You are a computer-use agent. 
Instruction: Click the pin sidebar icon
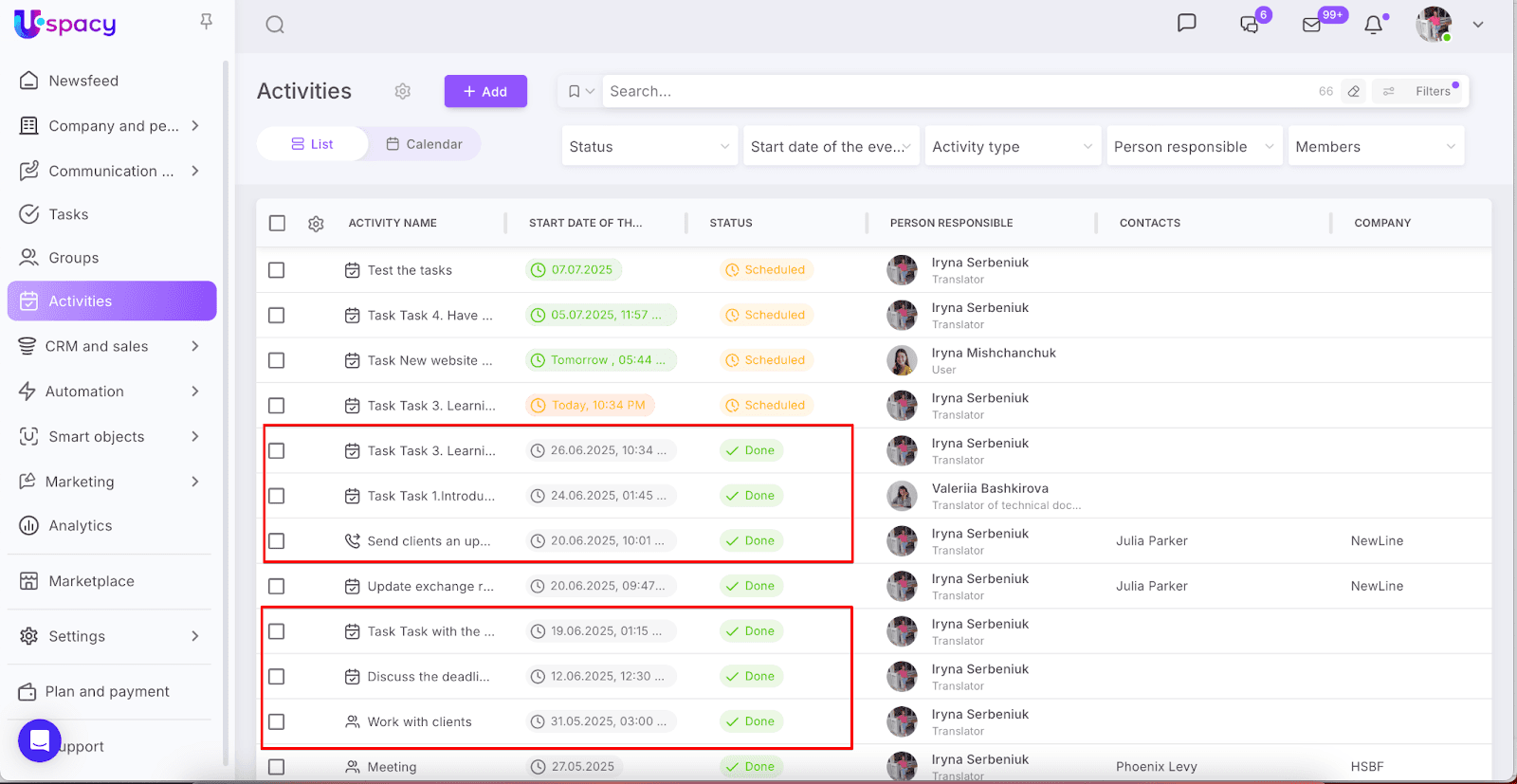[x=206, y=22]
